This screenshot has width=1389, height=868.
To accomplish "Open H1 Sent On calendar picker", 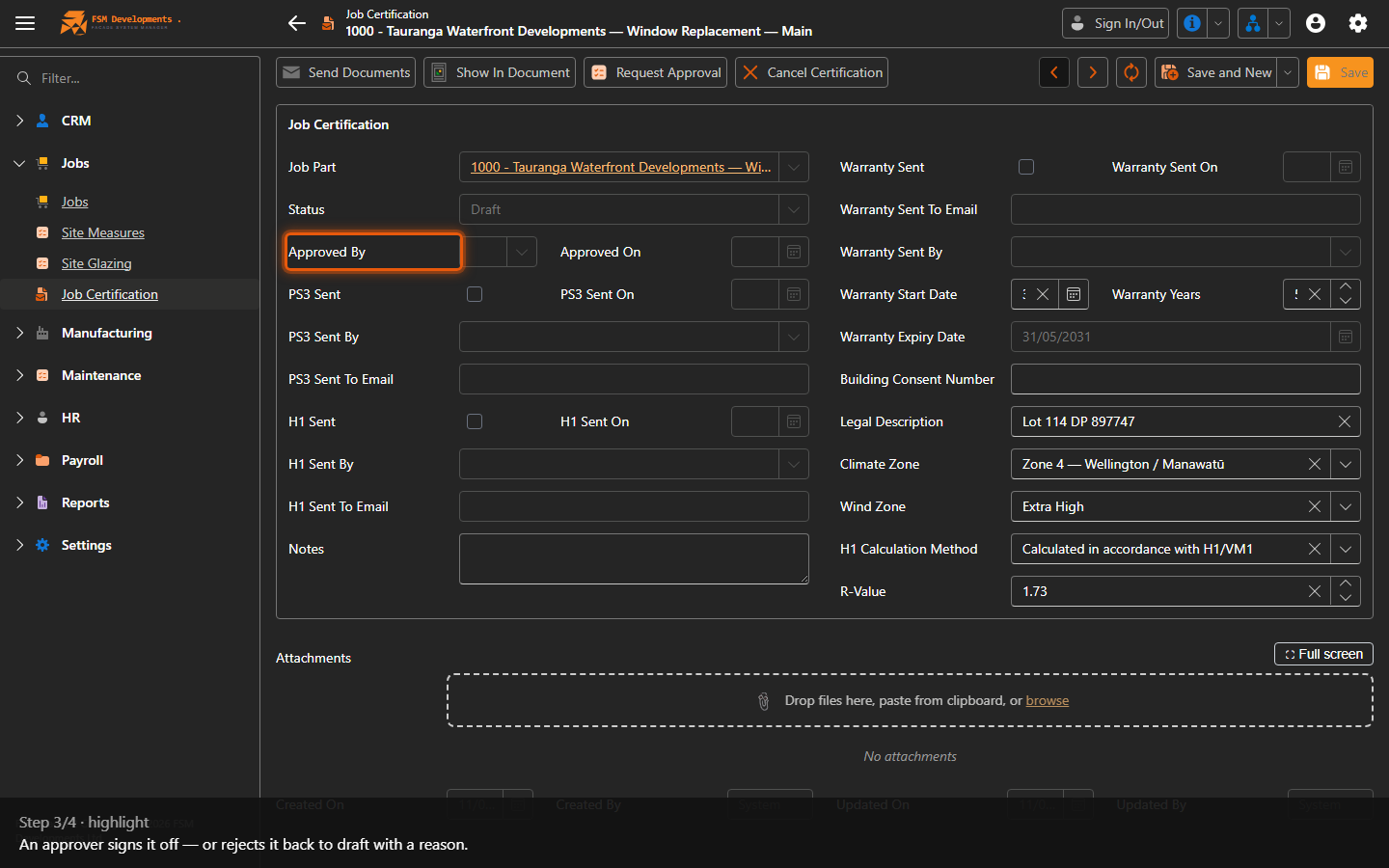I will coord(794,421).
